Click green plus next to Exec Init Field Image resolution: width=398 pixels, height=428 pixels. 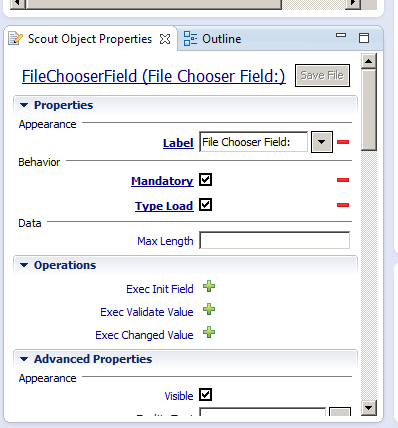coord(209,287)
